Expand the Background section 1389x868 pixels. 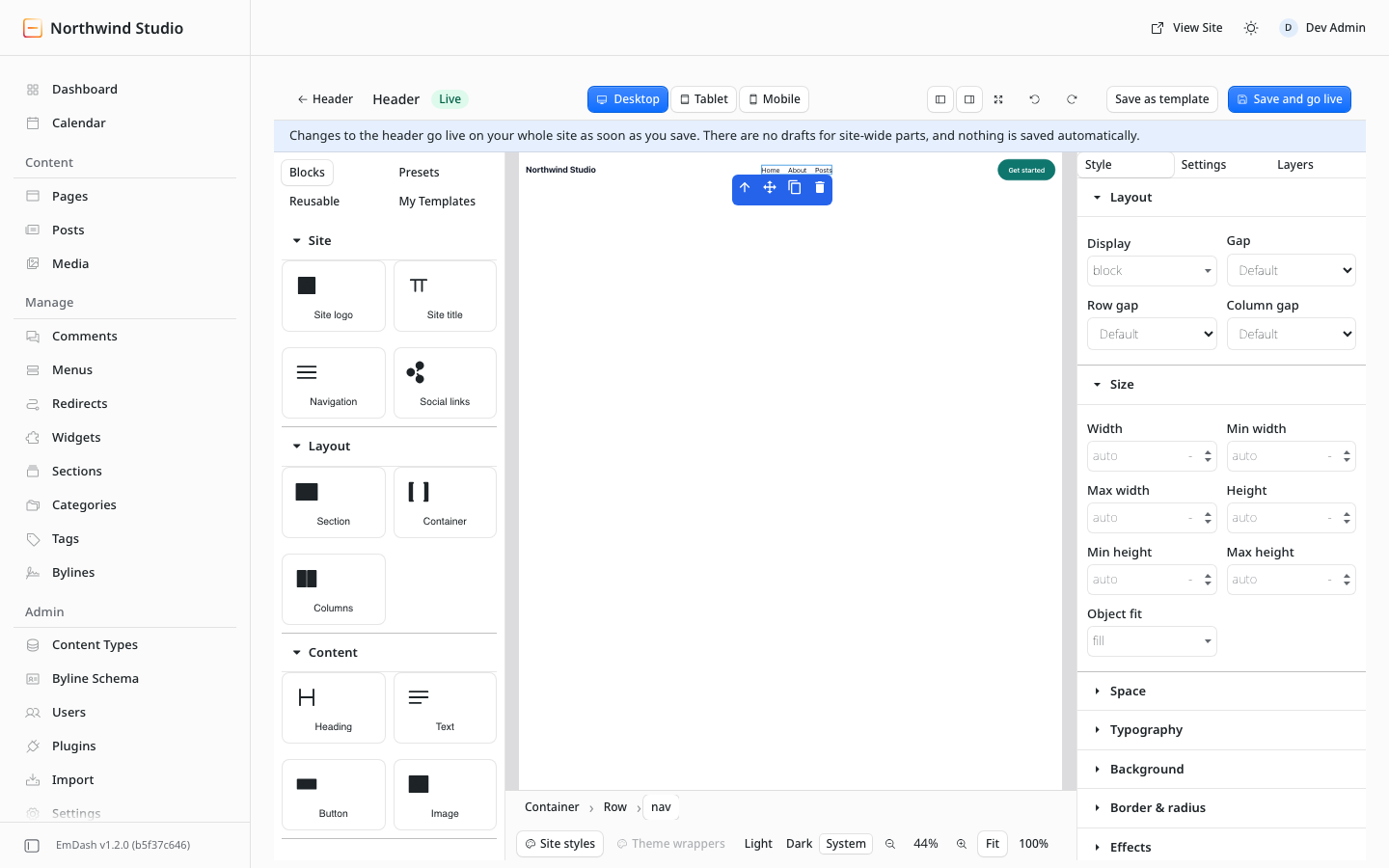click(1221, 770)
